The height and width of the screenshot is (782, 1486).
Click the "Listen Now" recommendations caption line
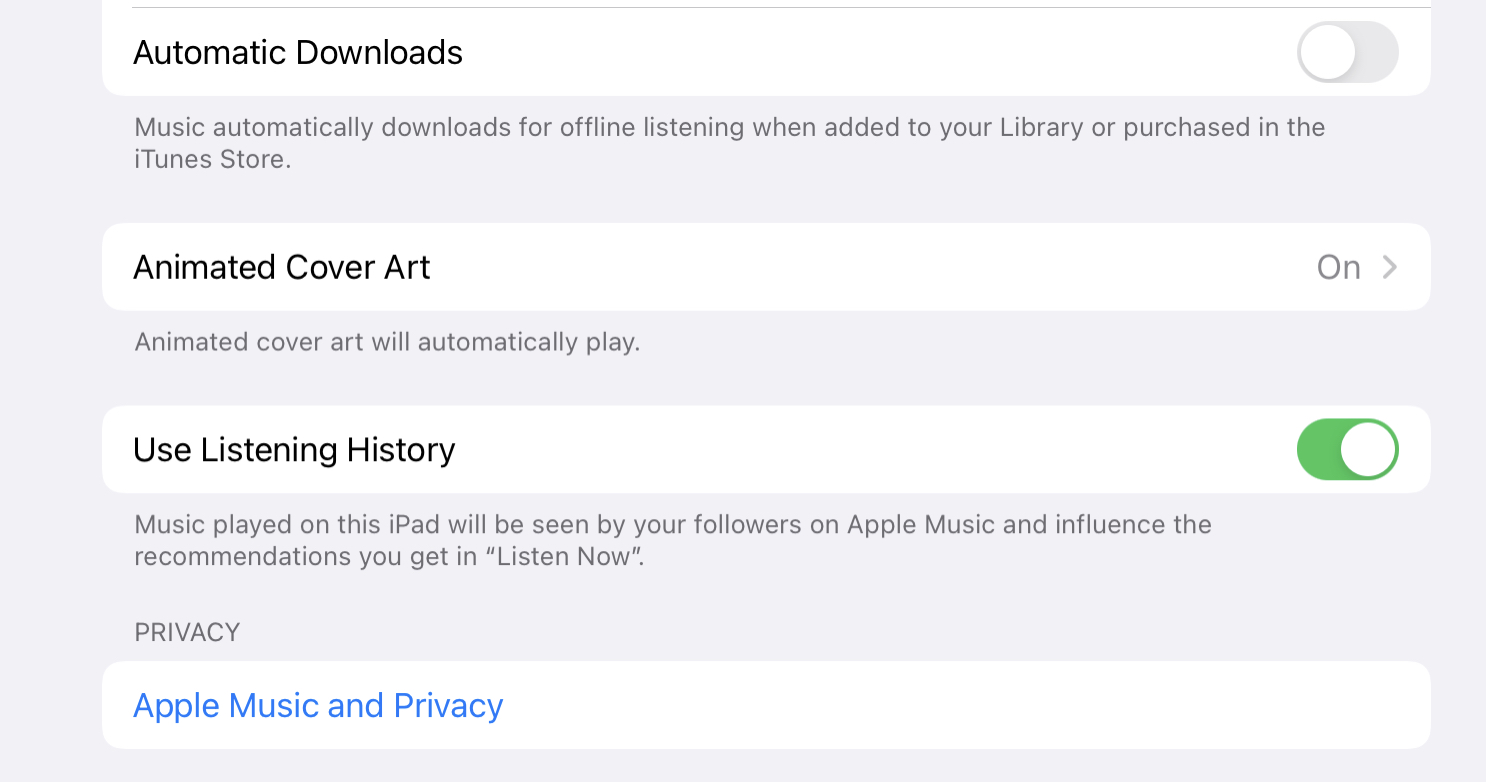tap(389, 557)
